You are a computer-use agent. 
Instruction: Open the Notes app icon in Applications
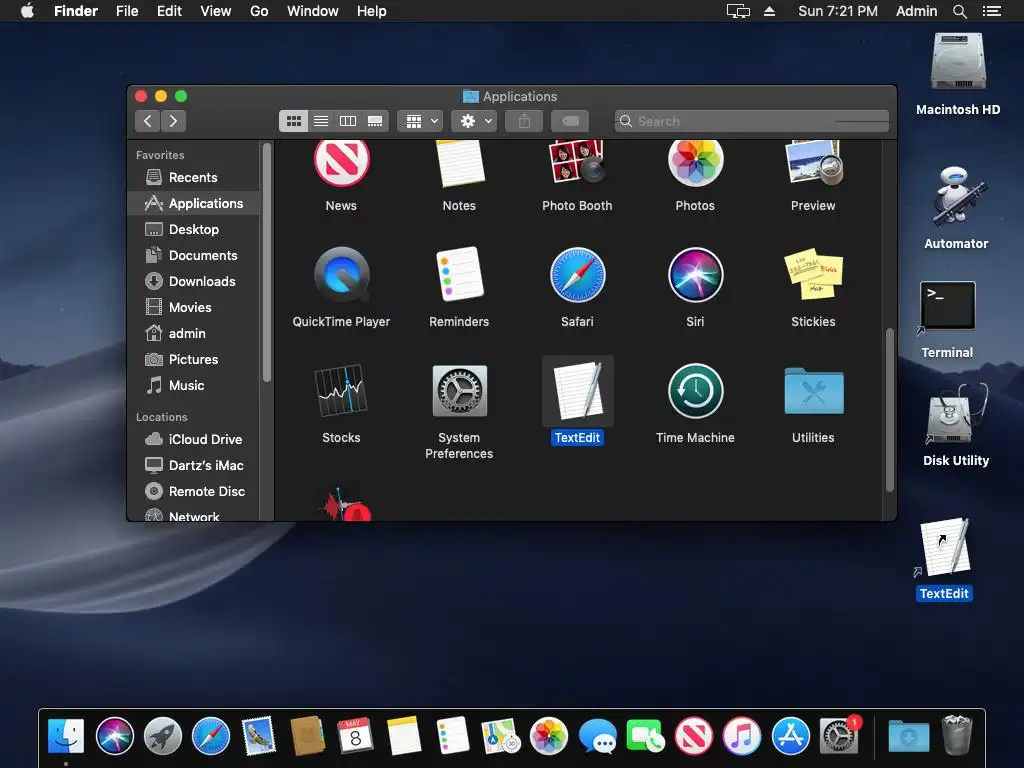[x=459, y=163]
